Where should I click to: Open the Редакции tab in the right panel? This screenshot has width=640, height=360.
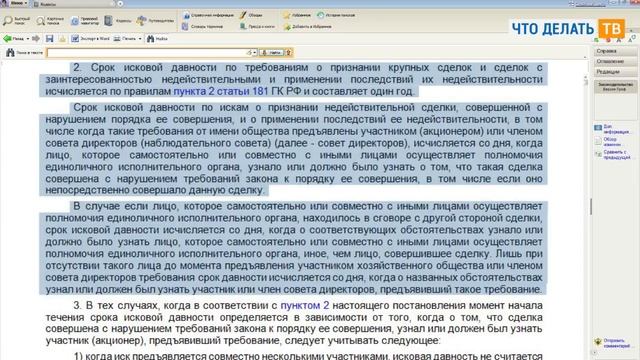(615, 71)
